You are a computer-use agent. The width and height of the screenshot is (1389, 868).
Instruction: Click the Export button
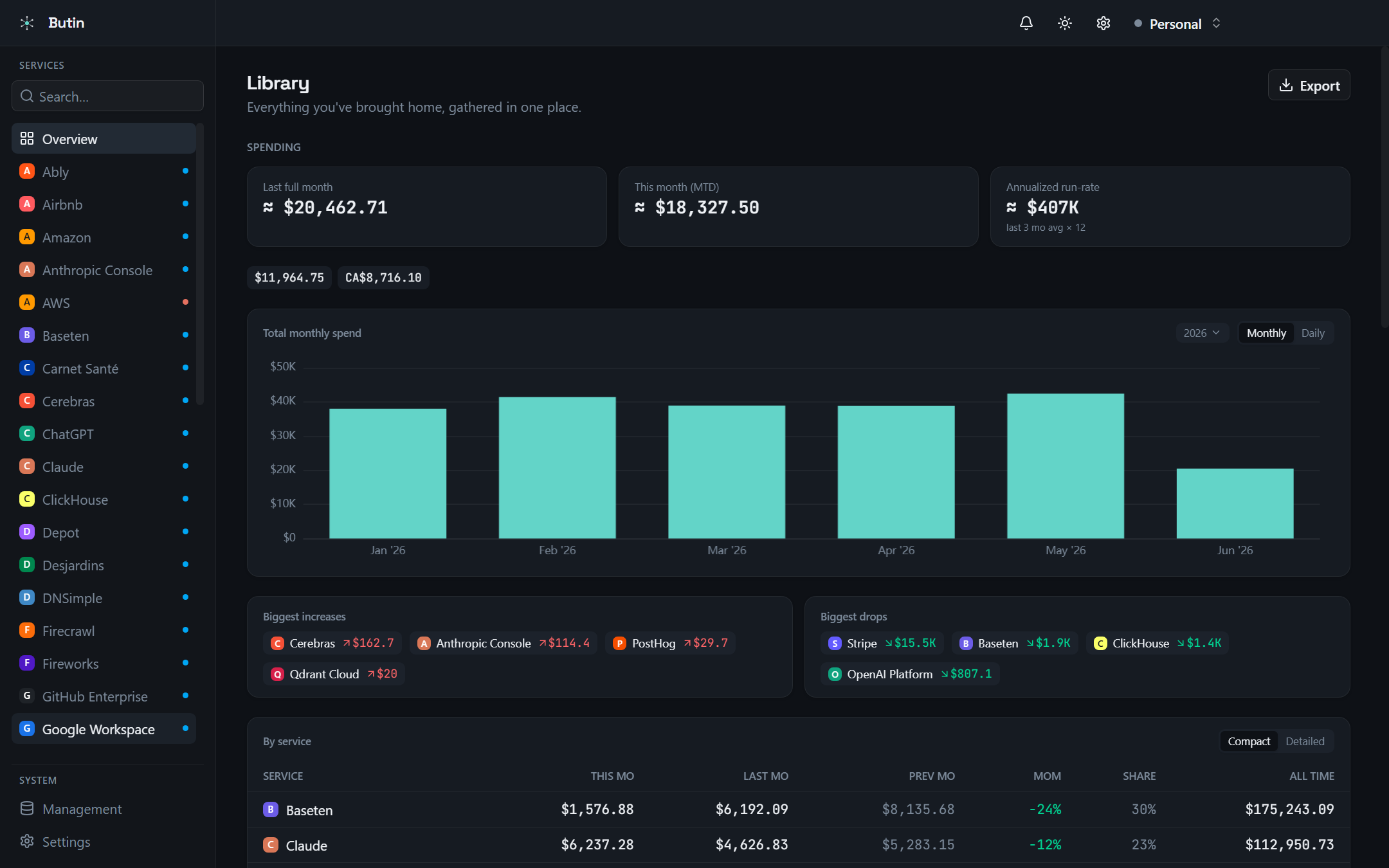click(1309, 86)
